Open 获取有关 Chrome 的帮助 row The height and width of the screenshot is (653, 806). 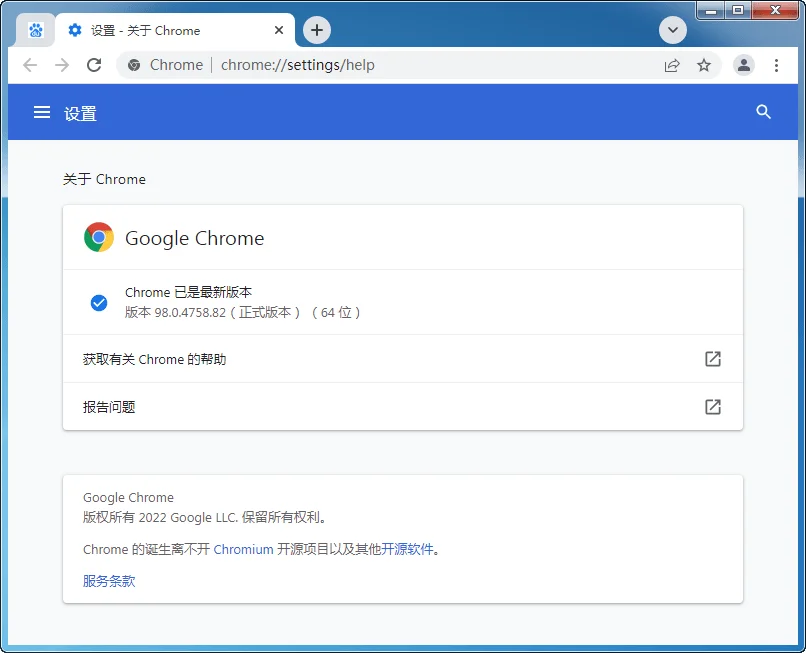point(402,359)
